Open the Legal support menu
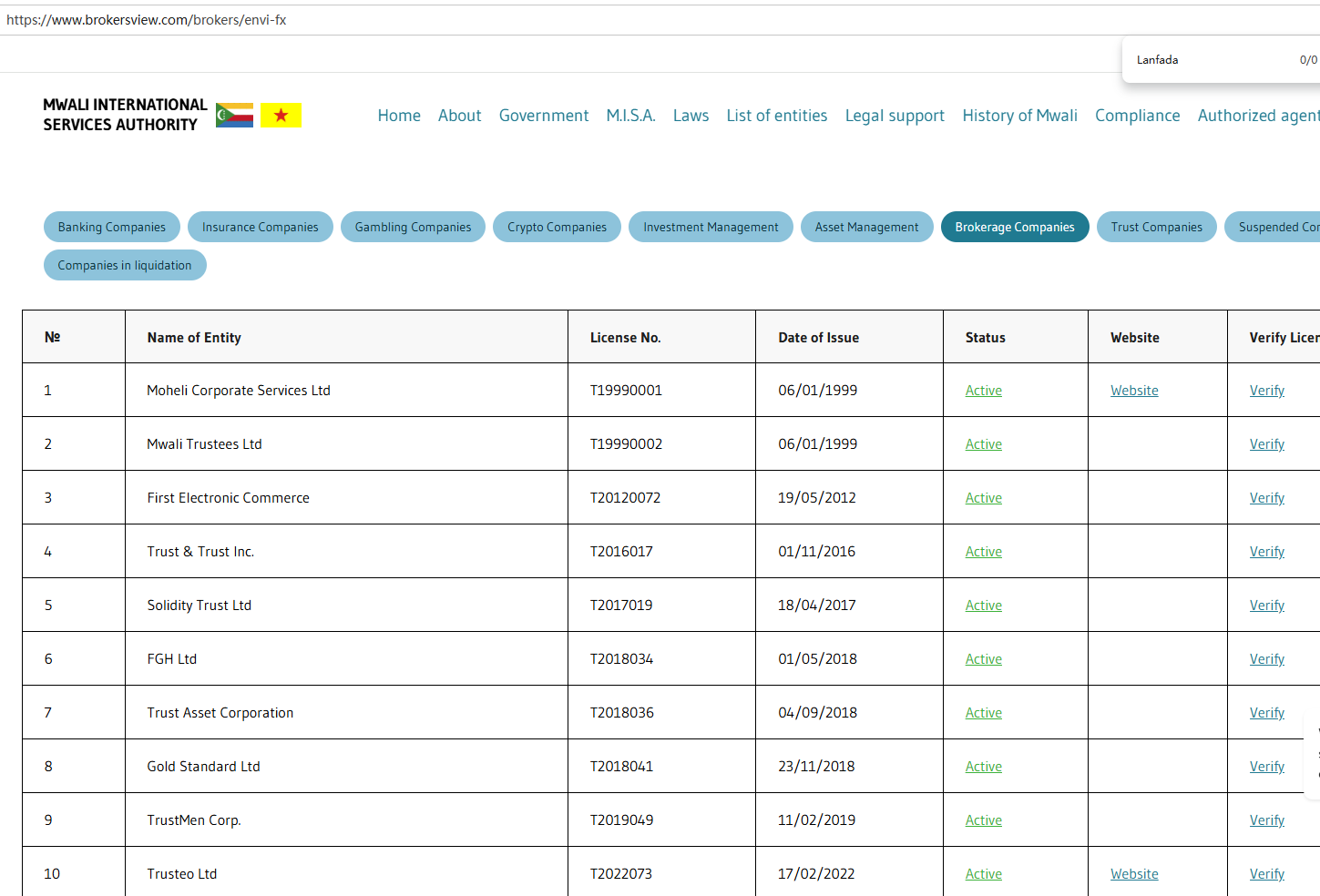Screen dimensions: 1320x896 click(894, 116)
